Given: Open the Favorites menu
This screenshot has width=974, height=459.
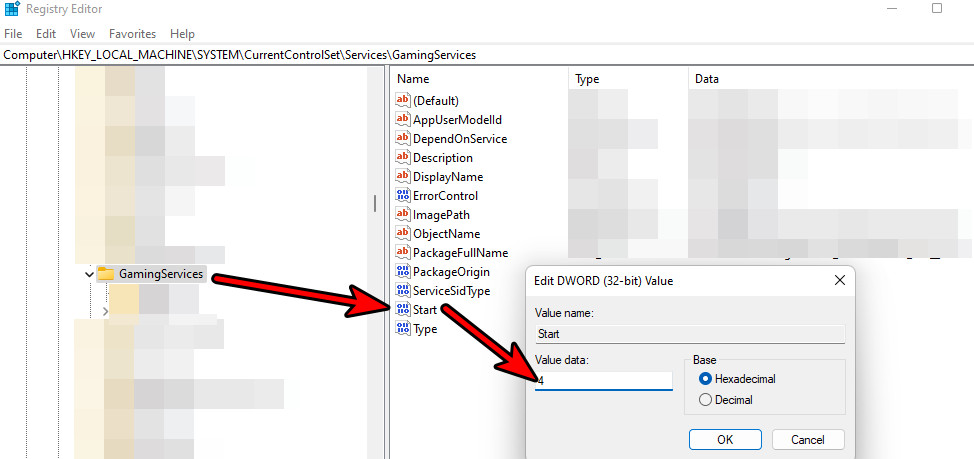Looking at the screenshot, I should tap(132, 34).
